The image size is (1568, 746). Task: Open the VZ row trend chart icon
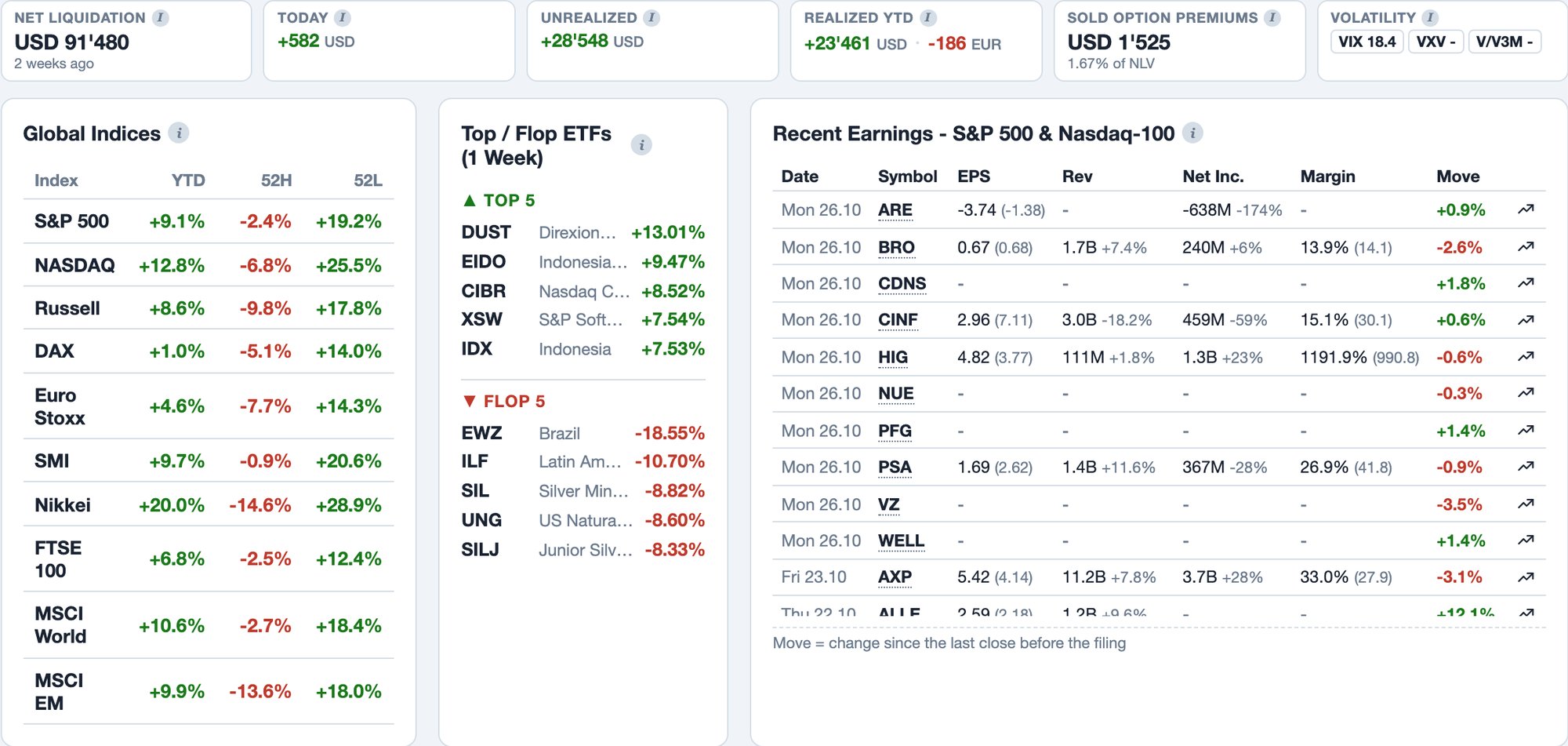pyautogui.click(x=1526, y=504)
